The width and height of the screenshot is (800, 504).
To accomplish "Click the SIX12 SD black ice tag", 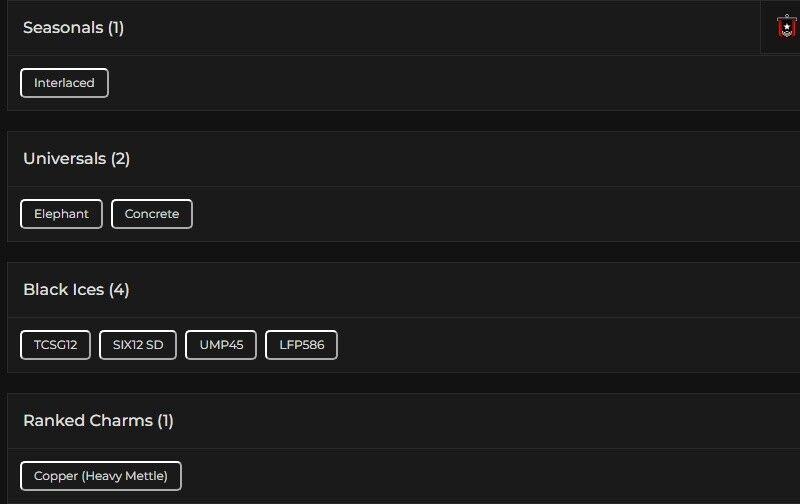I will (x=138, y=345).
